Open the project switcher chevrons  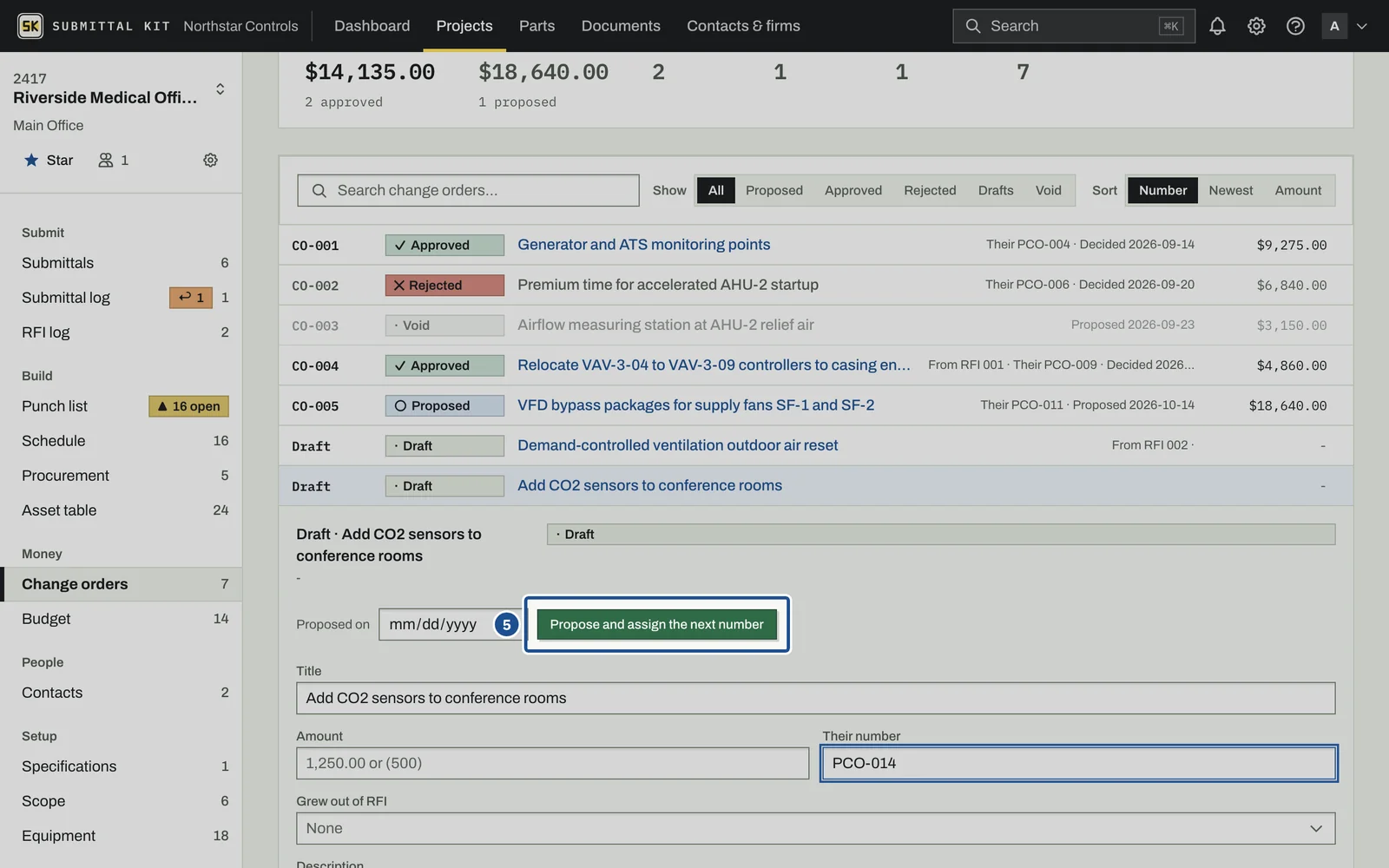221,89
